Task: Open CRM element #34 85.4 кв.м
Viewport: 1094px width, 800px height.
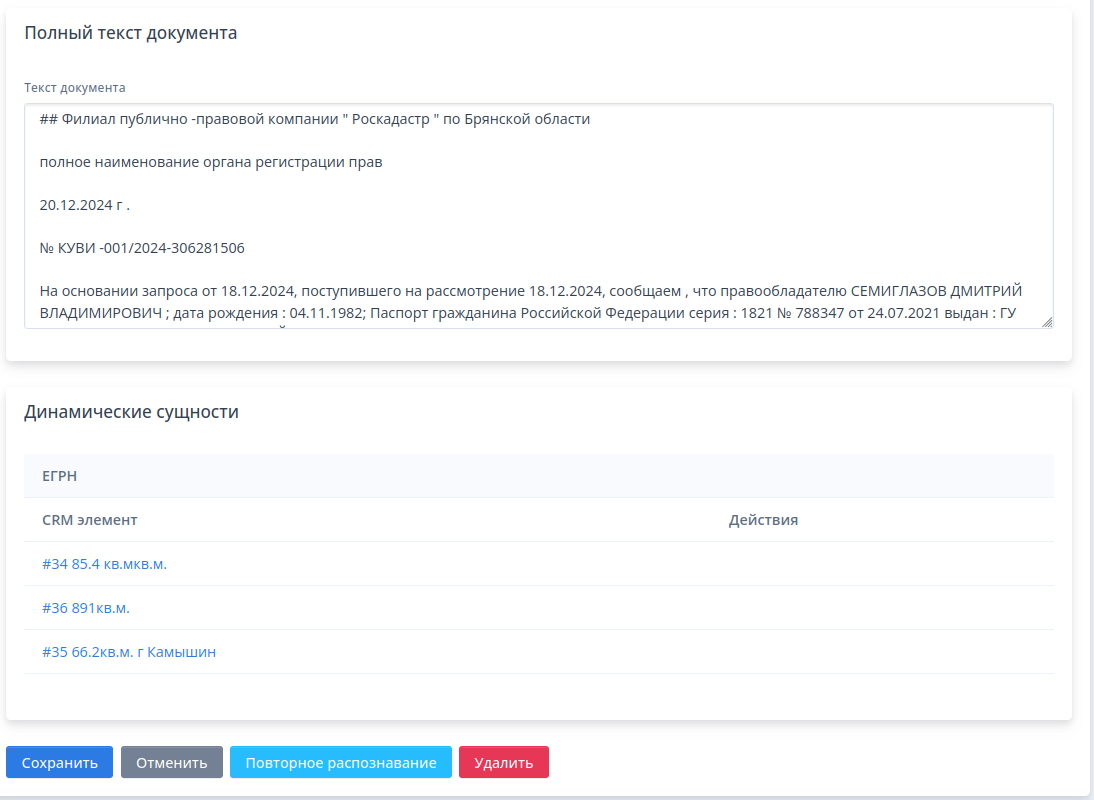Action: pyautogui.click(x=104, y=564)
